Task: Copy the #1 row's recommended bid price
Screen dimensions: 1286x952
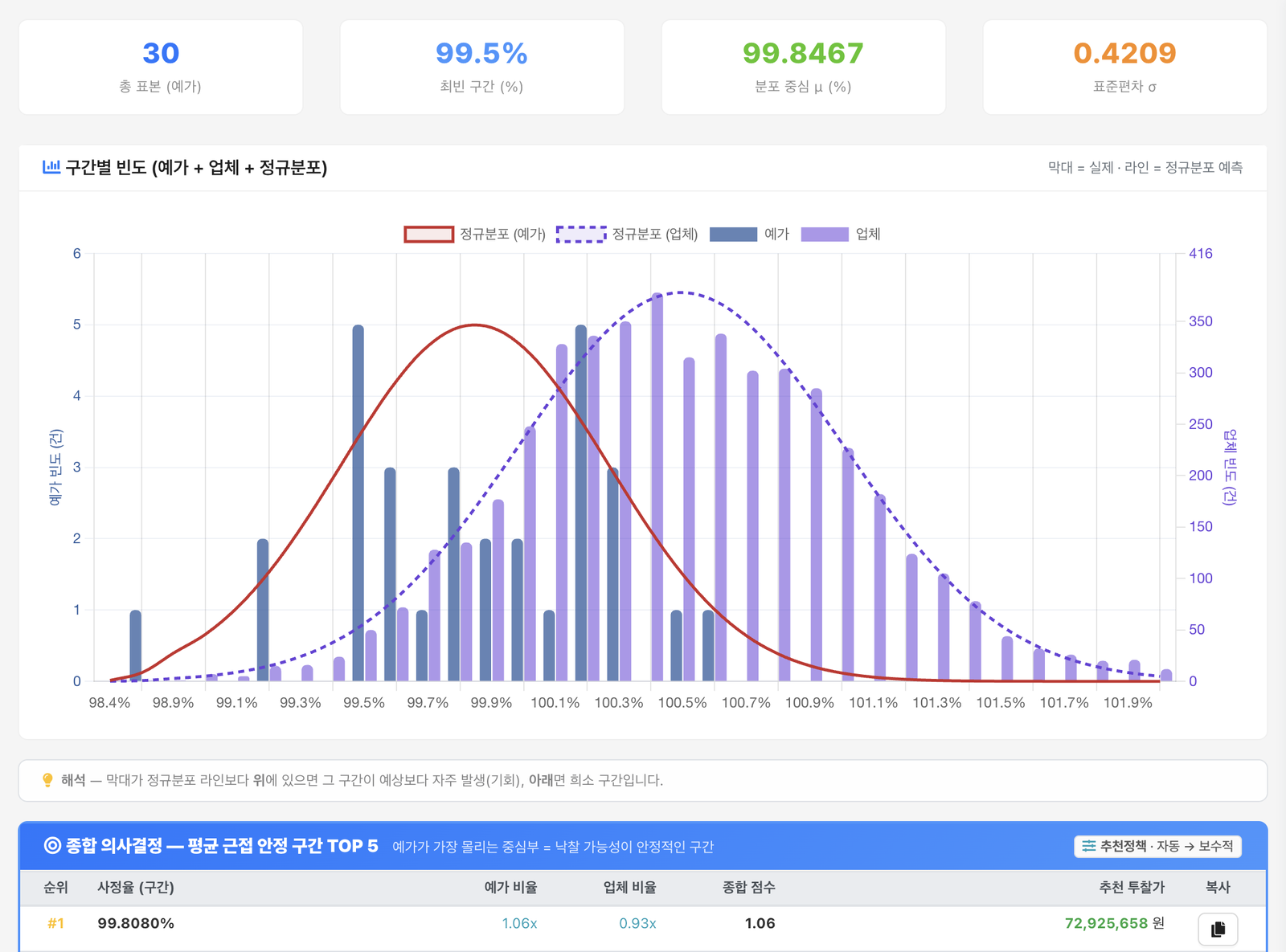Action: tap(1218, 929)
